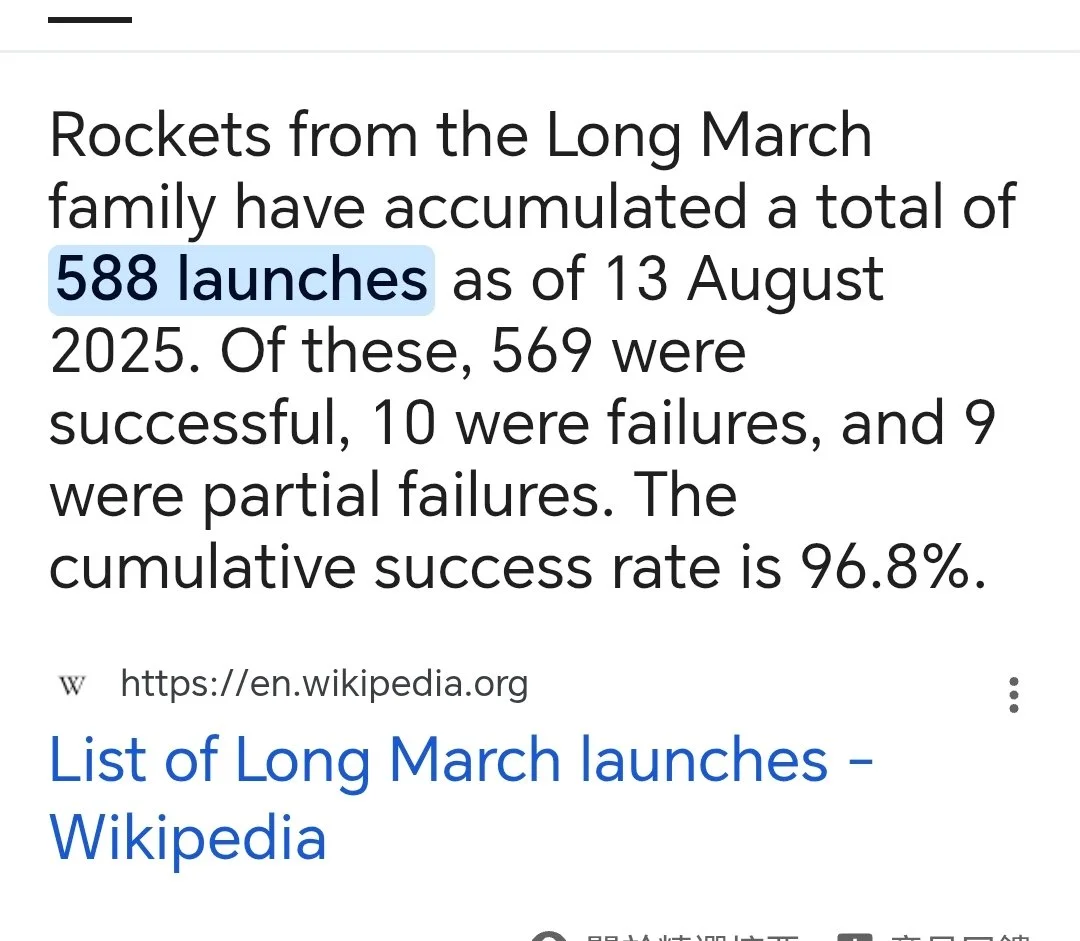Screen dimensions: 1080x941
Task: Click the highlighted "588 launches" text
Action: click(x=241, y=280)
